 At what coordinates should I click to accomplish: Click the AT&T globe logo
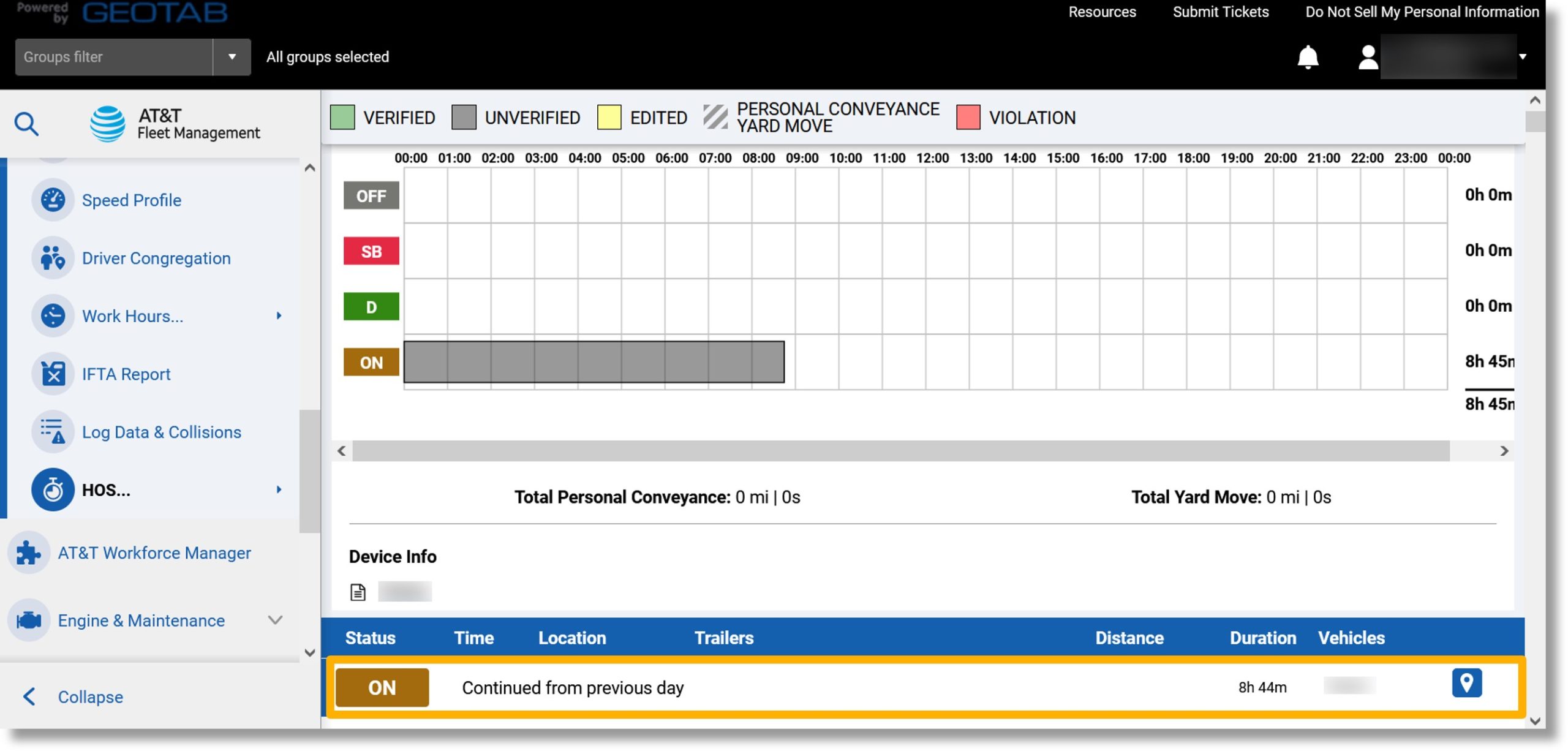(108, 124)
